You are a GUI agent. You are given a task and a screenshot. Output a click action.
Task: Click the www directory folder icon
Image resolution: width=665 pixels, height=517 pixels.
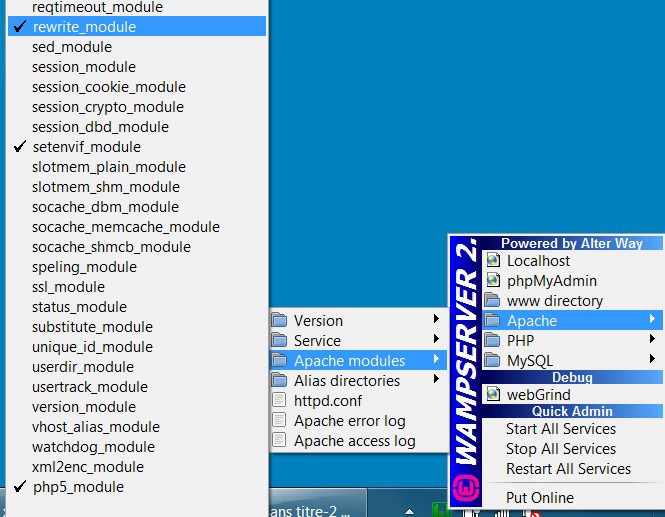click(x=492, y=300)
